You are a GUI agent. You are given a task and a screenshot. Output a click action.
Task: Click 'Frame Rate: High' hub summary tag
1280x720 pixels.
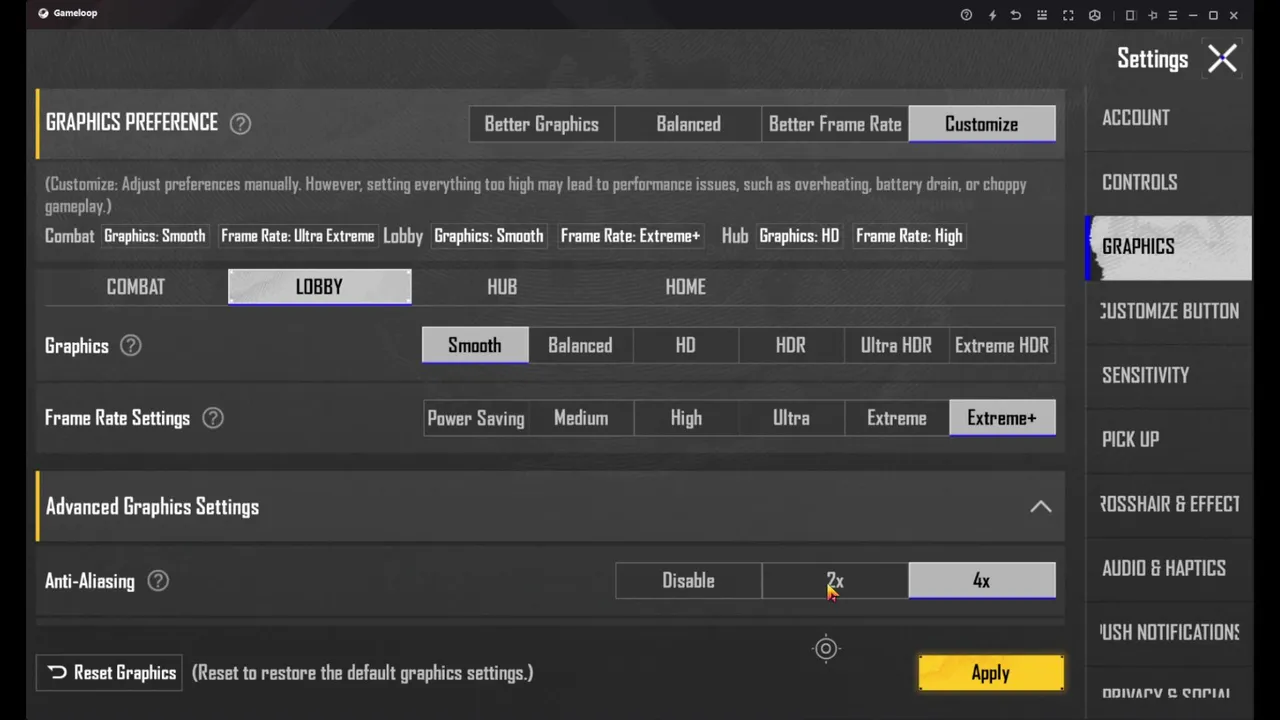909,236
